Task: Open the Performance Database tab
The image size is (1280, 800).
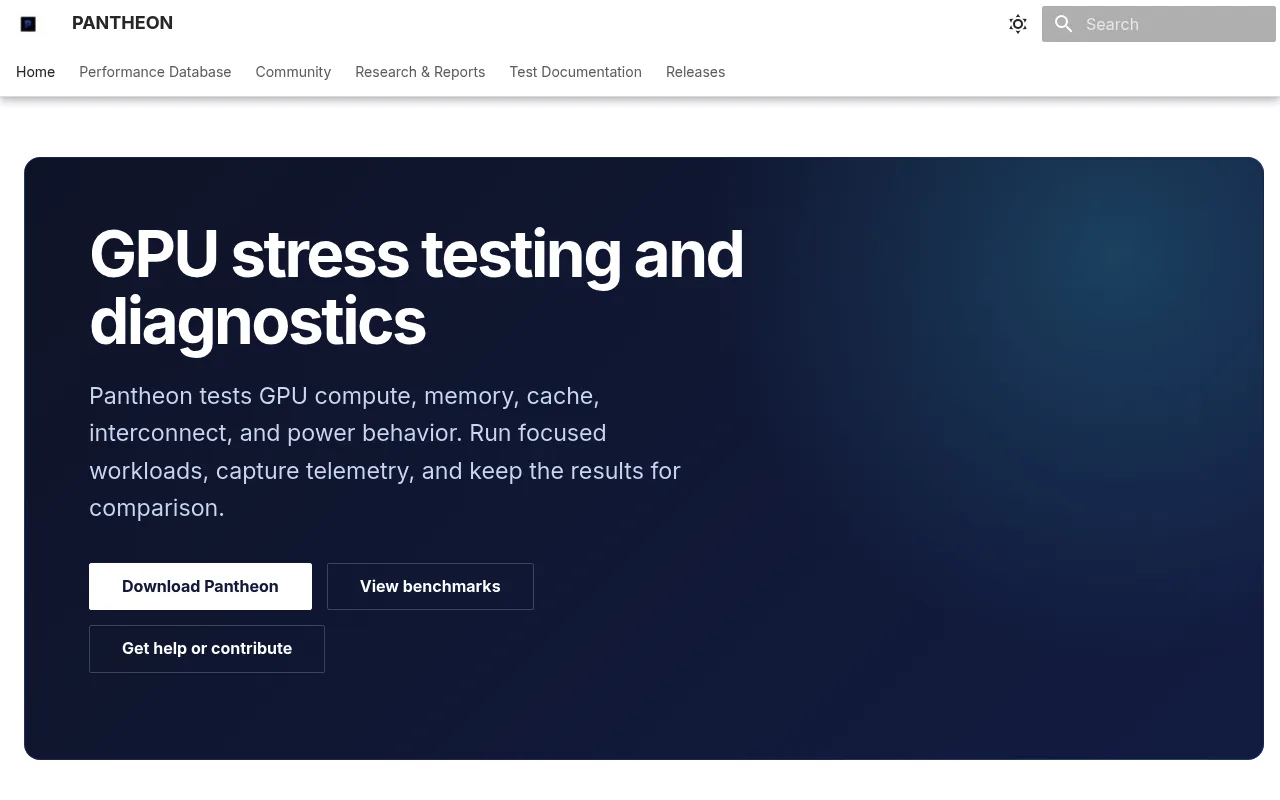Action: [x=155, y=72]
